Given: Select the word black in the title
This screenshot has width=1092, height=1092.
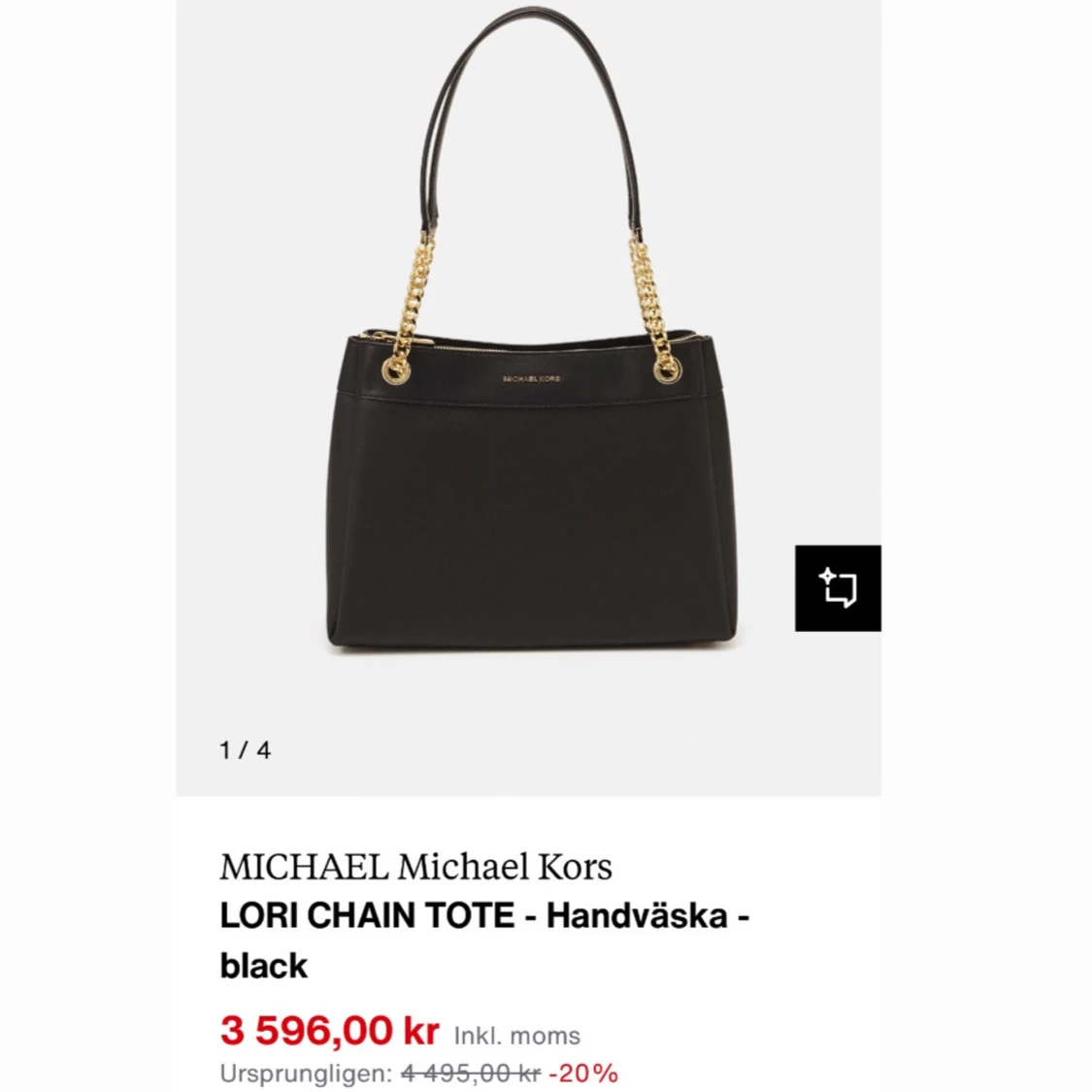Looking at the screenshot, I should (263, 966).
